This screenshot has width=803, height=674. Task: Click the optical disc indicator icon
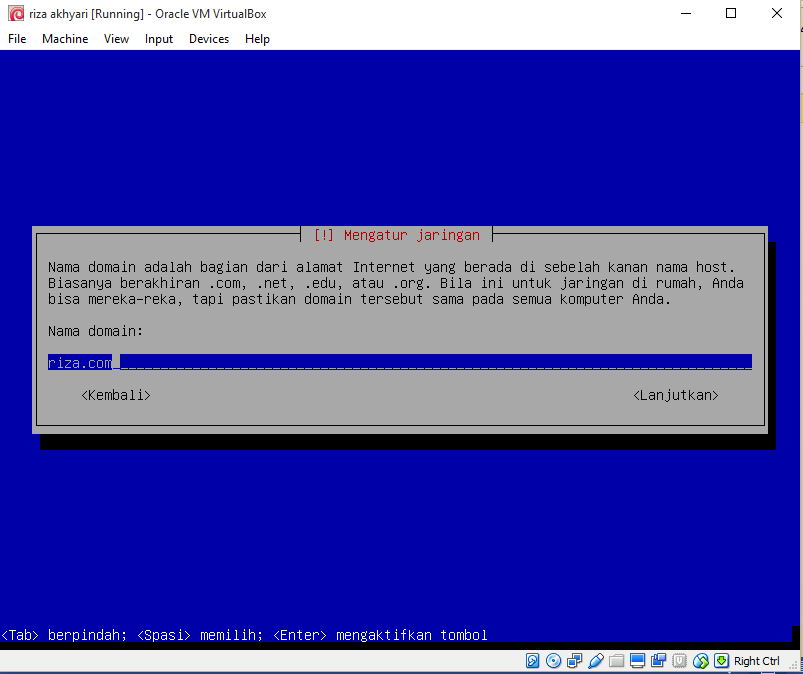553,661
